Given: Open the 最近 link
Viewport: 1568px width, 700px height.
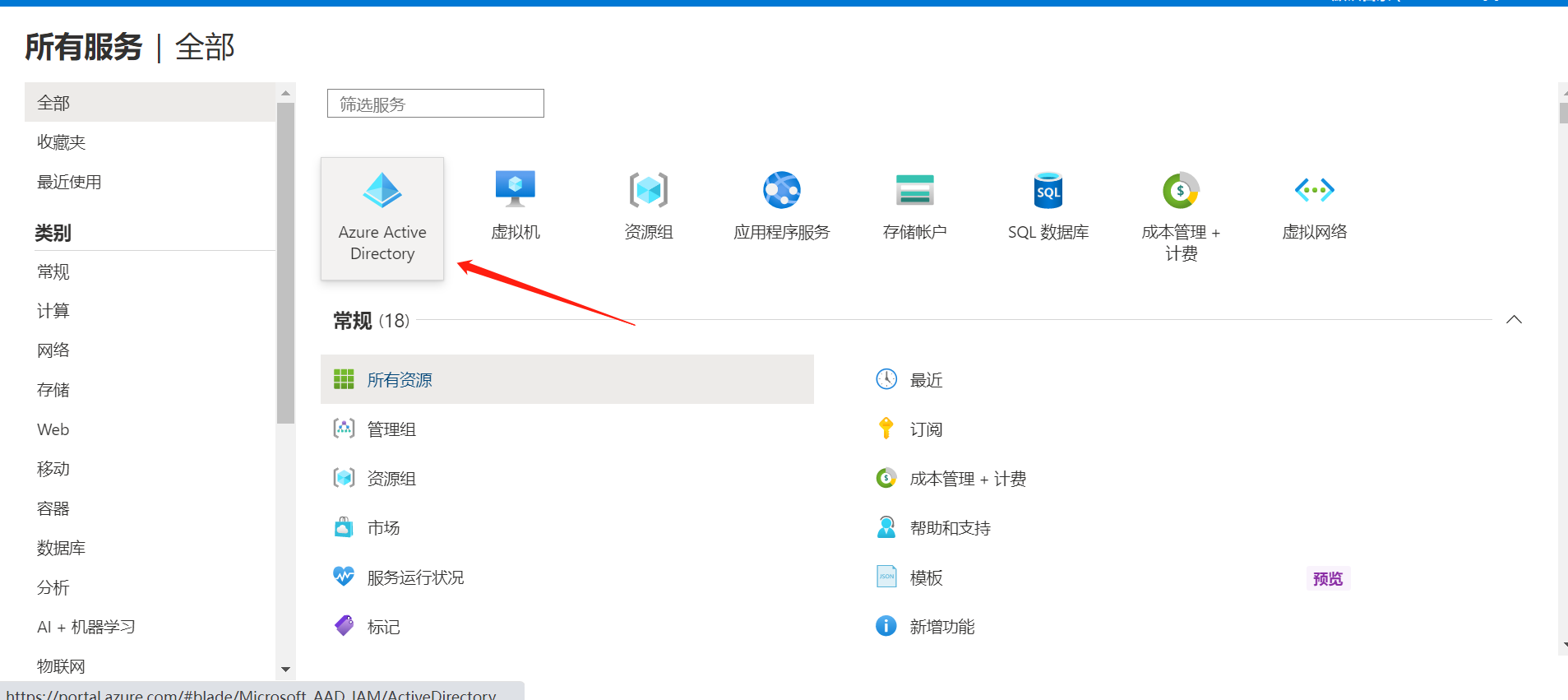Looking at the screenshot, I should coord(926,380).
